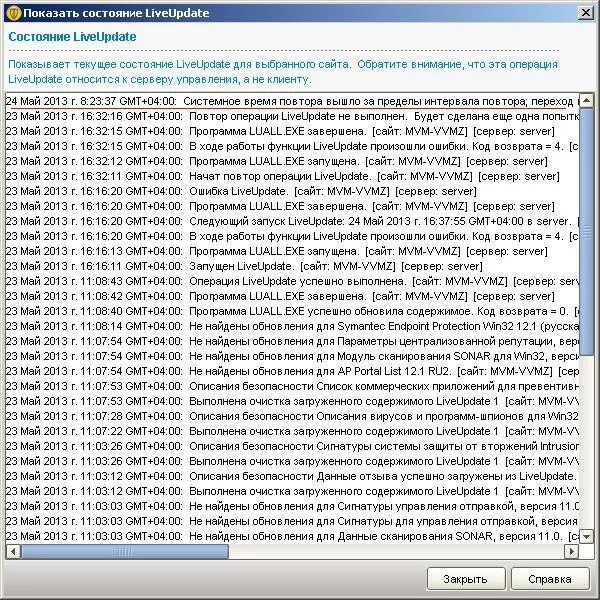The image size is (600, 600).
Task: Select the 11:08:42 'LUALL.EXE завершена' row
Action: (292, 296)
